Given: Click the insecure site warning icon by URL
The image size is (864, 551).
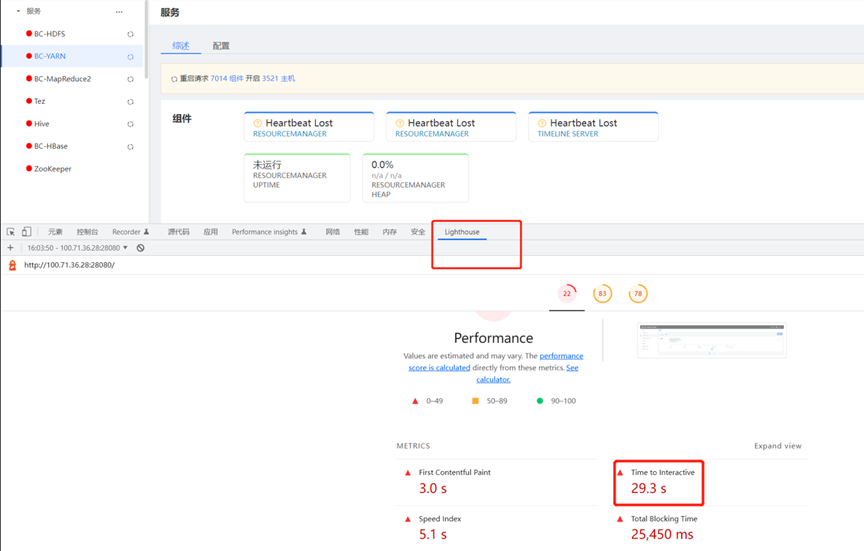Looking at the screenshot, I should (12, 265).
